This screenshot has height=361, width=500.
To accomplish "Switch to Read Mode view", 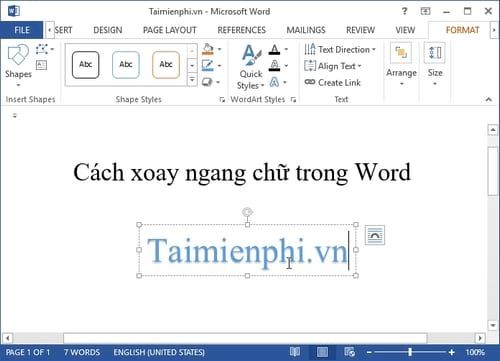I will click(x=295, y=352).
